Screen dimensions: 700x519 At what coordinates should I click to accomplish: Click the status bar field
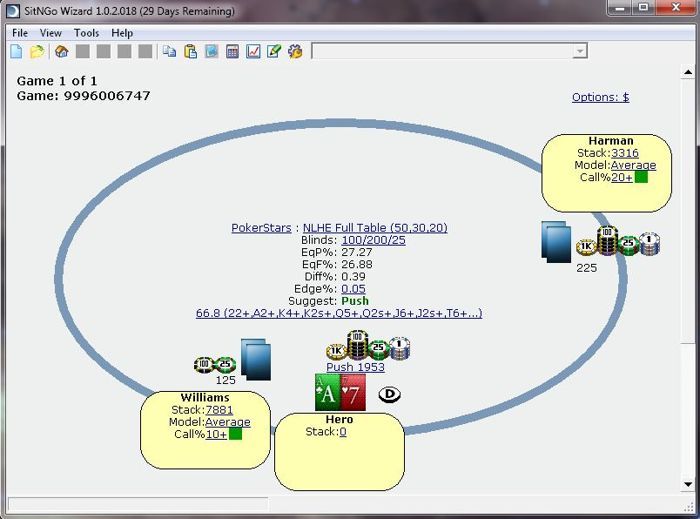click(138, 505)
